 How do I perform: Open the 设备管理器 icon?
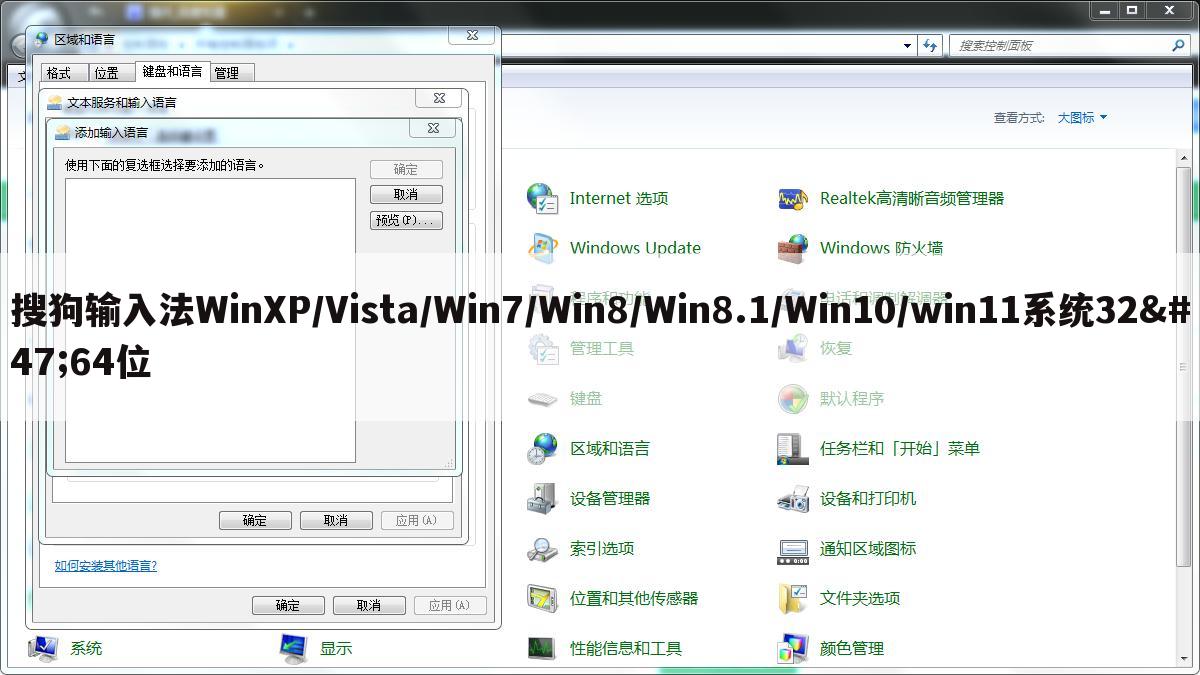[x=542, y=498]
